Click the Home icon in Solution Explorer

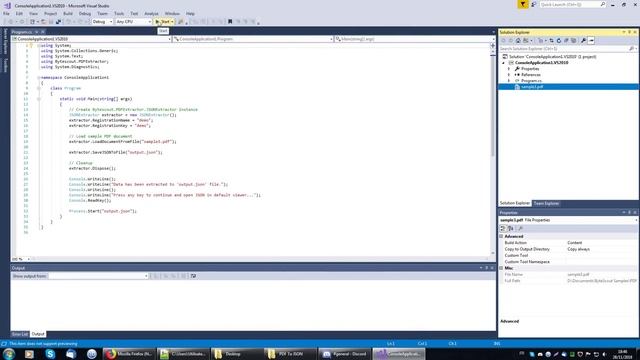(518, 40)
